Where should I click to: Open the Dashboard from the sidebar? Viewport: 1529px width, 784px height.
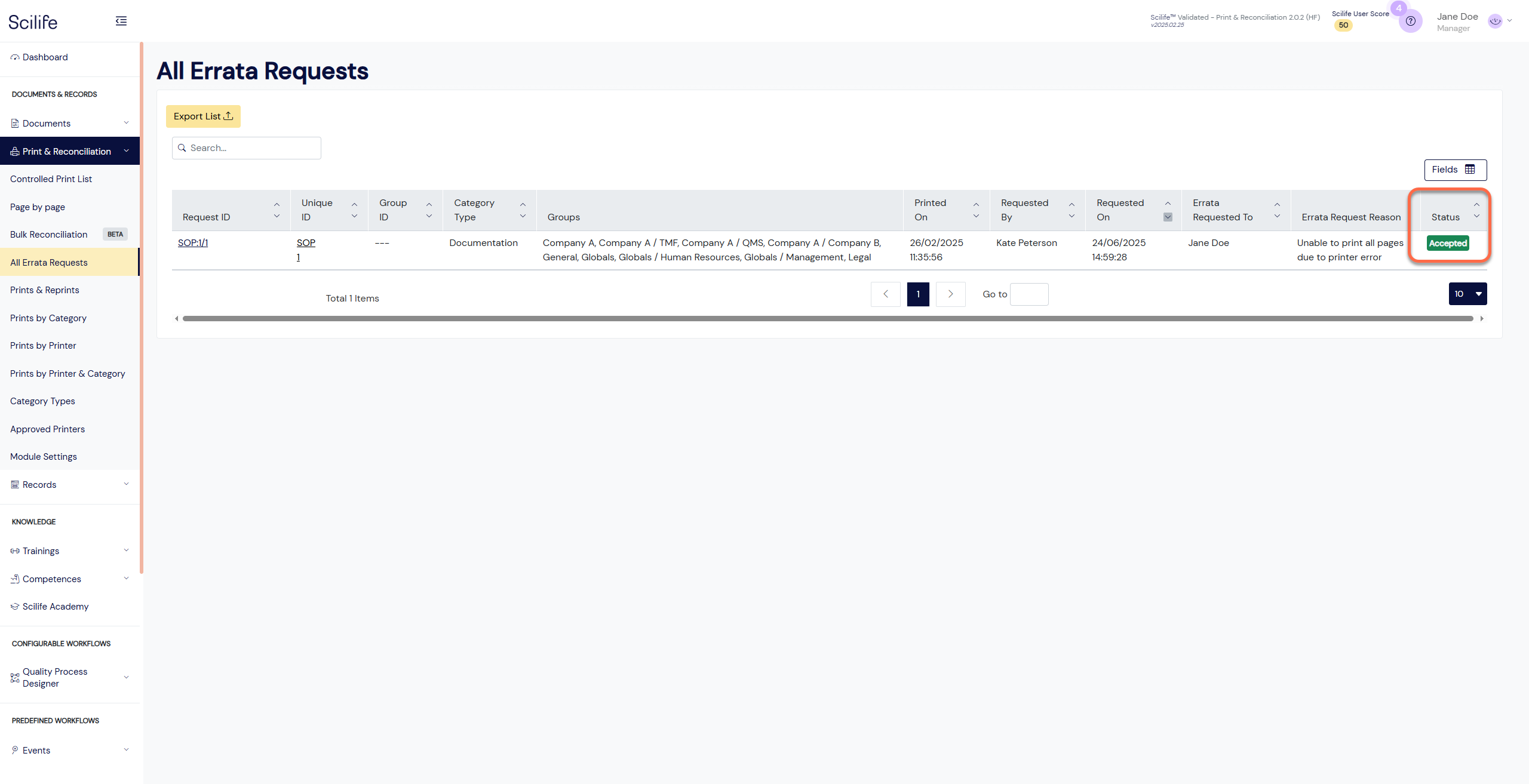pyautogui.click(x=45, y=57)
